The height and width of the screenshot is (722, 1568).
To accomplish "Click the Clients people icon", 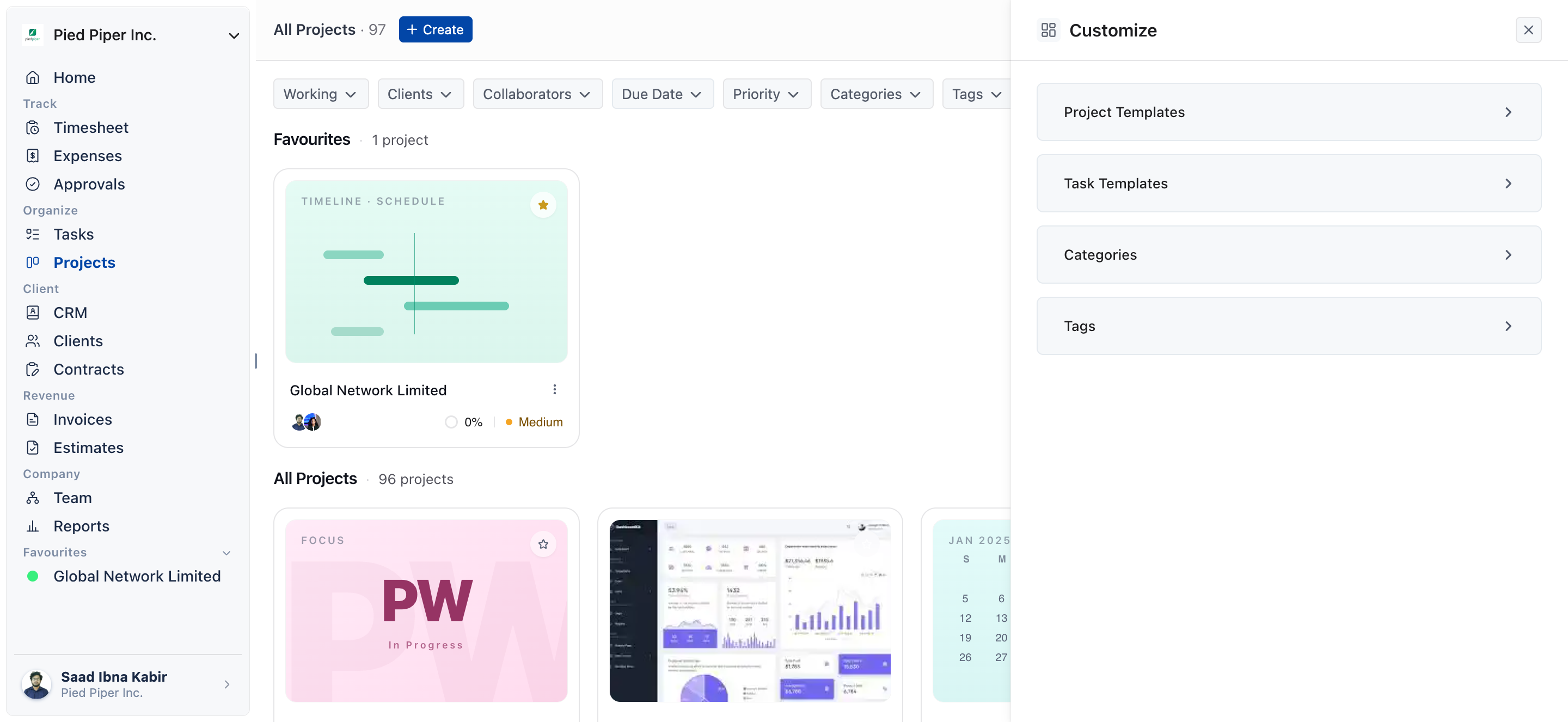I will coord(33,341).
